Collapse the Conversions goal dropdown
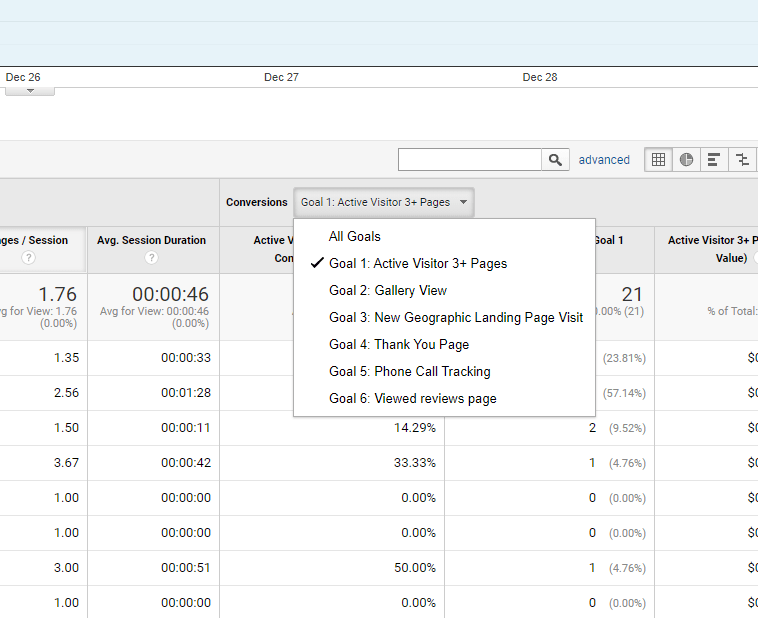This screenshot has width=758, height=618. (x=384, y=202)
